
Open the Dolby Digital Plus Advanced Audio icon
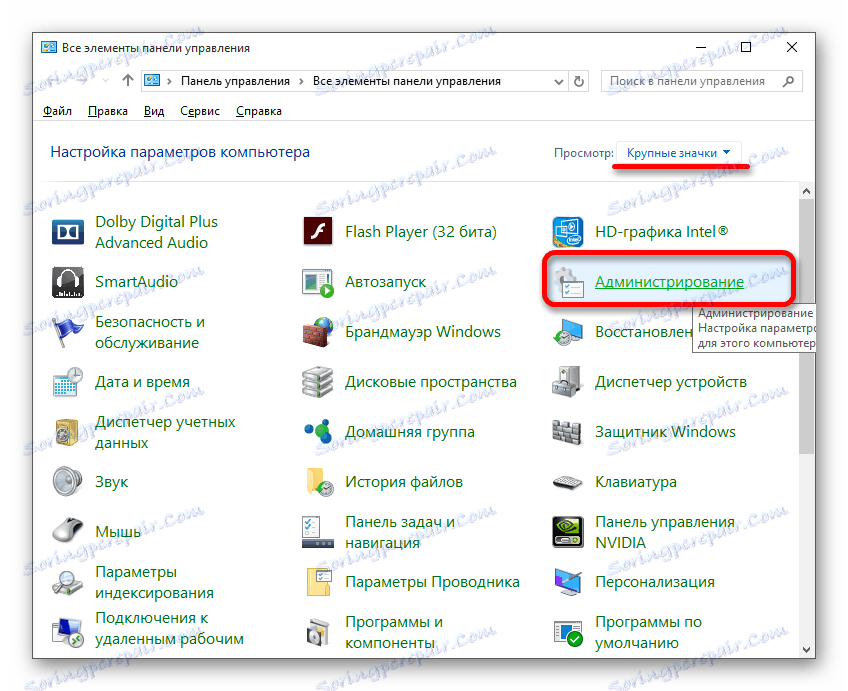tap(68, 232)
